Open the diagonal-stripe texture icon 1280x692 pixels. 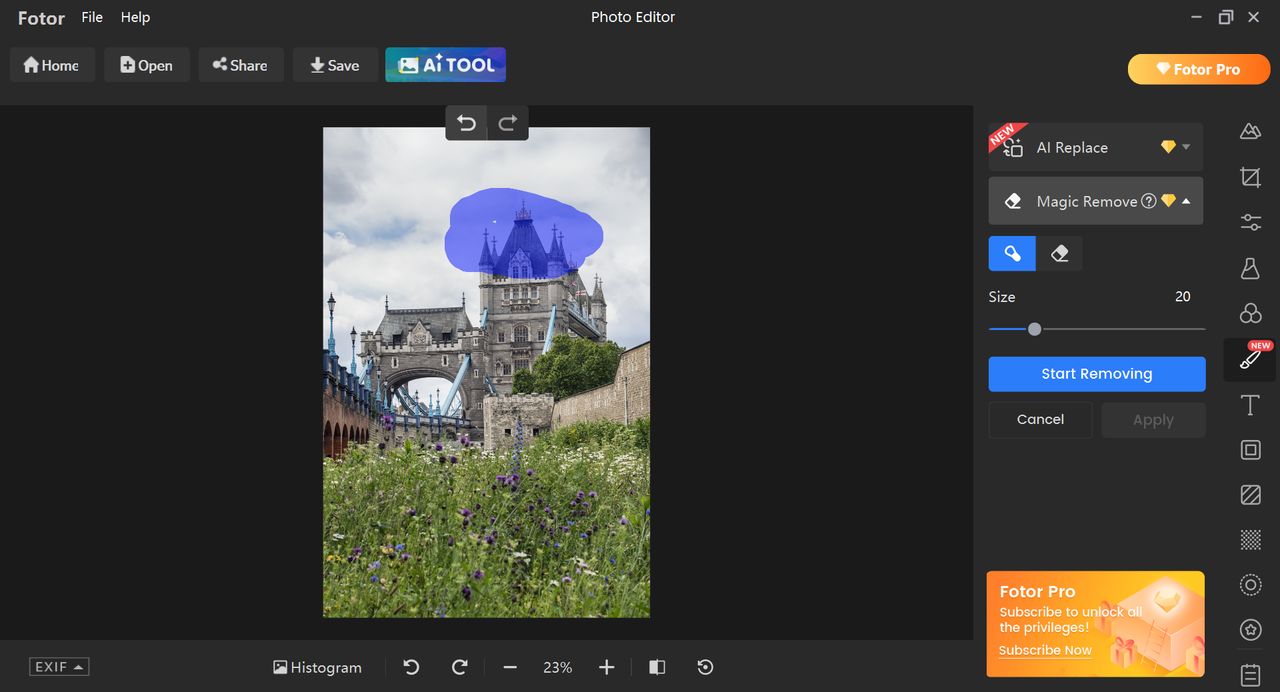click(x=1250, y=495)
